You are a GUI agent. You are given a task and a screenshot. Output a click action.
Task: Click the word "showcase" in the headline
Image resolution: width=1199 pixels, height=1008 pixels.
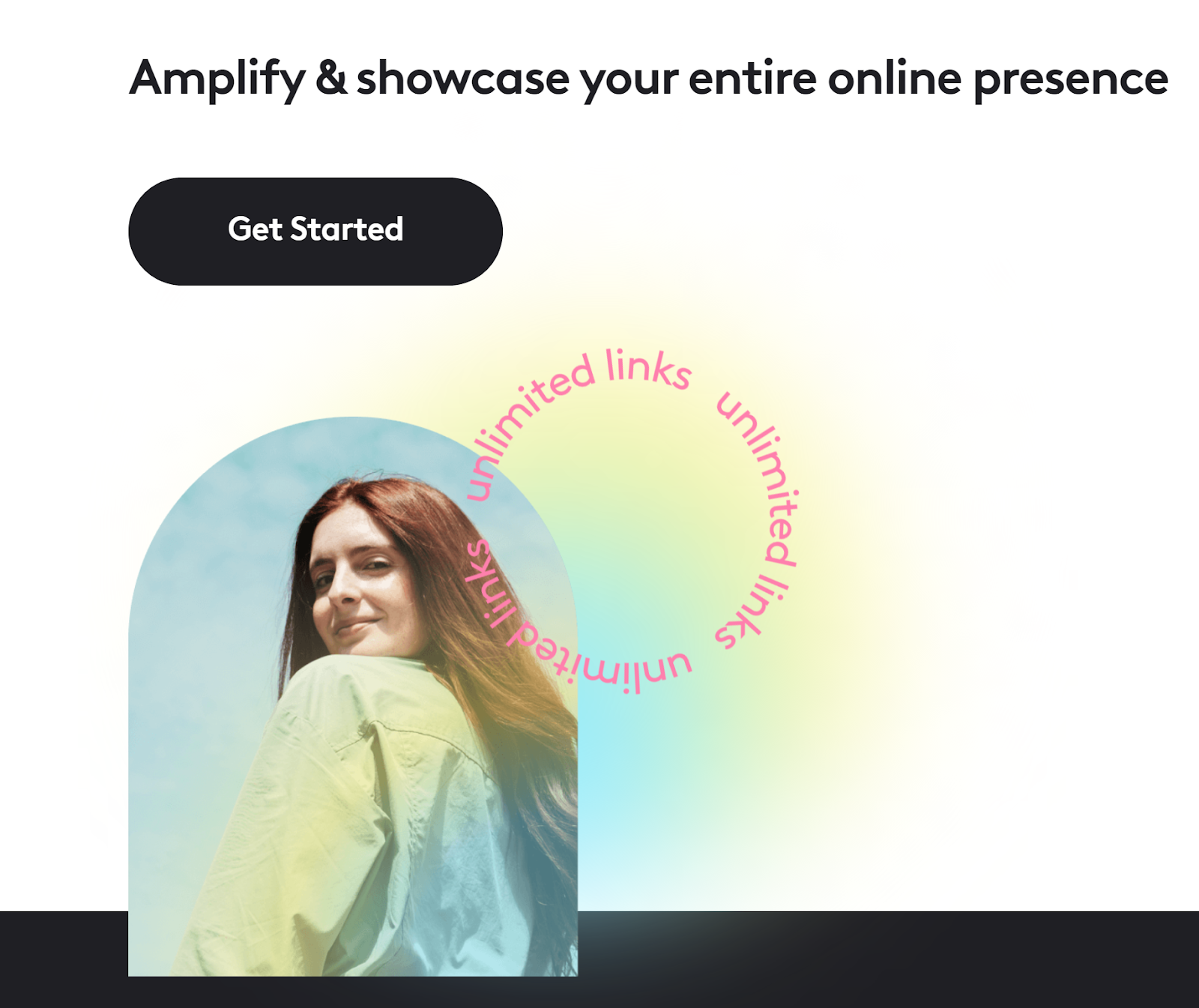(463, 78)
